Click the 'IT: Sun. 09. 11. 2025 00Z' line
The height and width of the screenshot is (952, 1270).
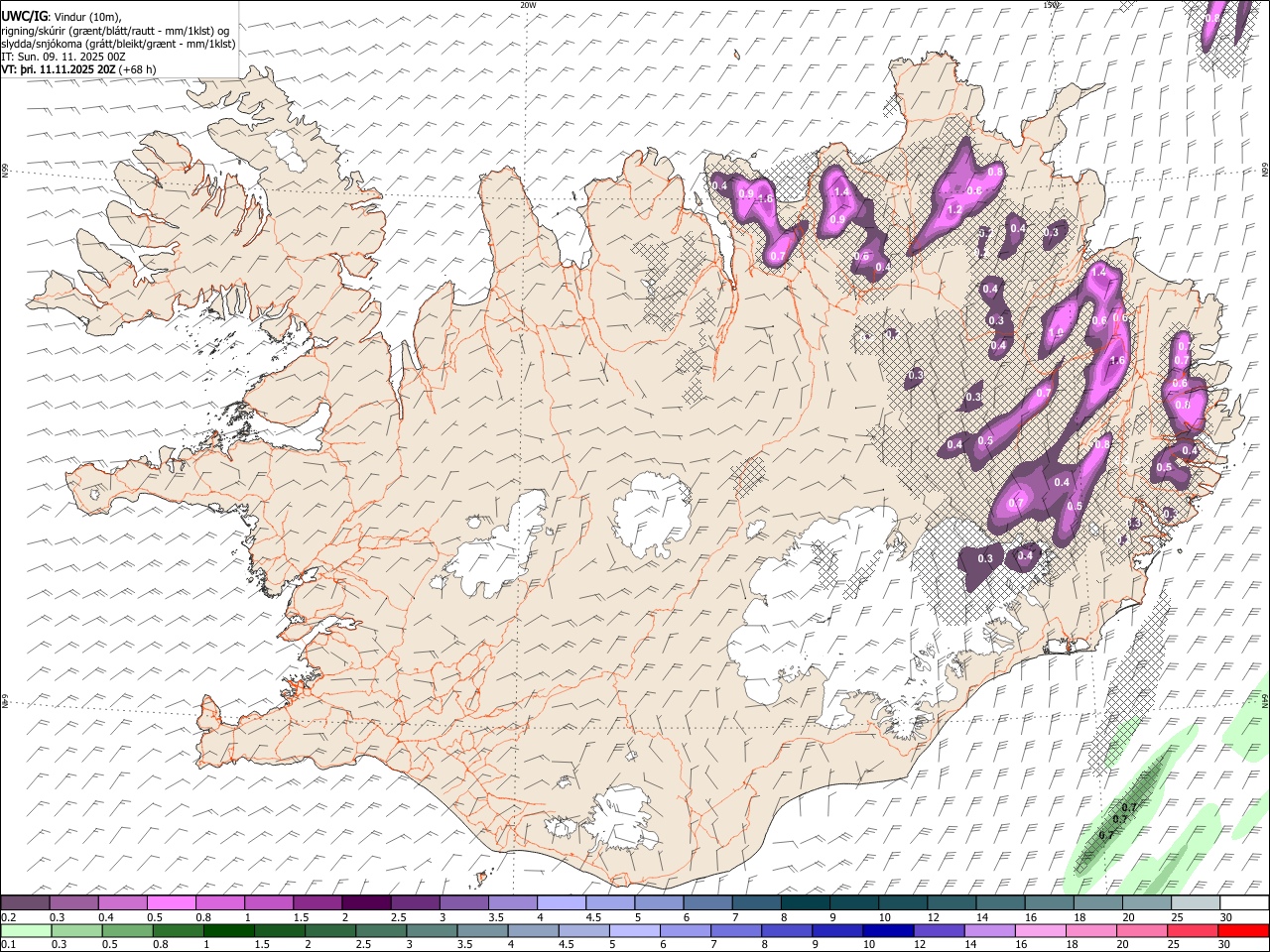tap(63, 57)
